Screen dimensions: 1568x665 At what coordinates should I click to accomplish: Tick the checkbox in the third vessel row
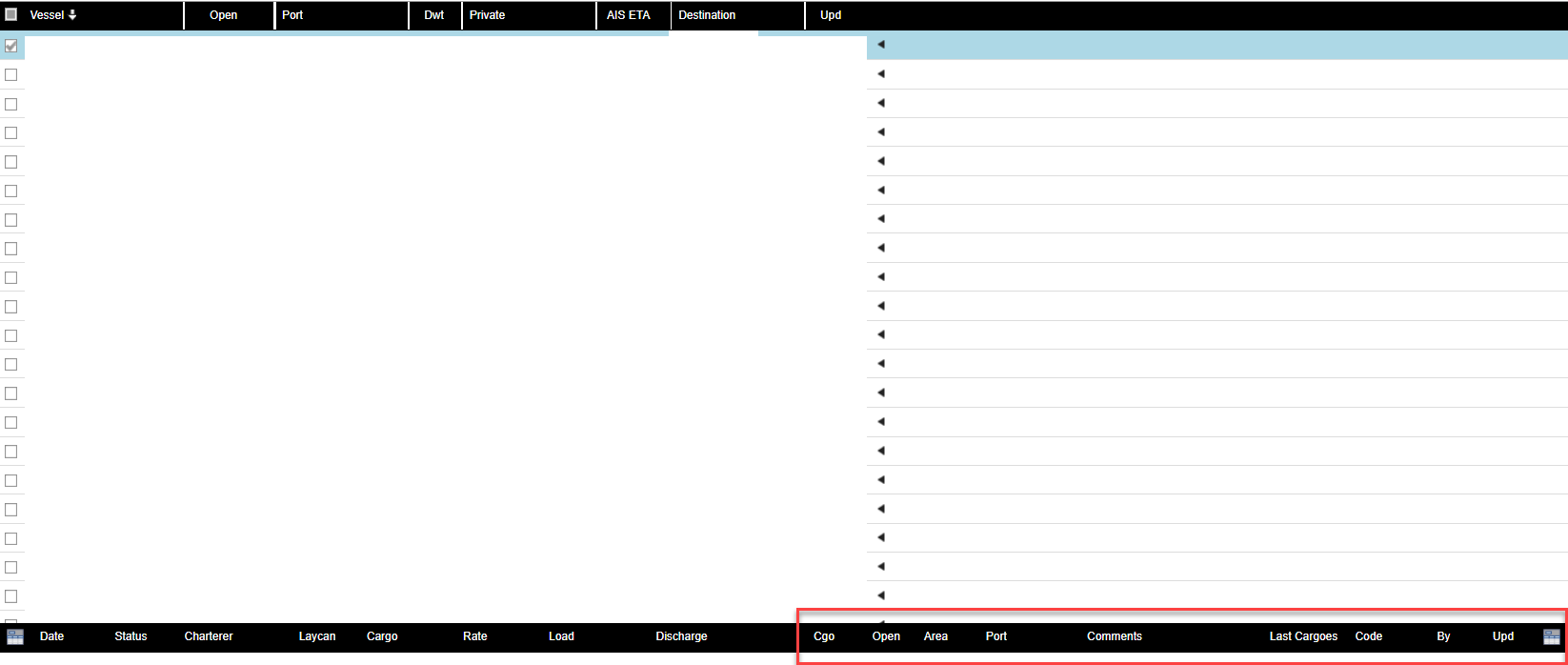[11, 104]
